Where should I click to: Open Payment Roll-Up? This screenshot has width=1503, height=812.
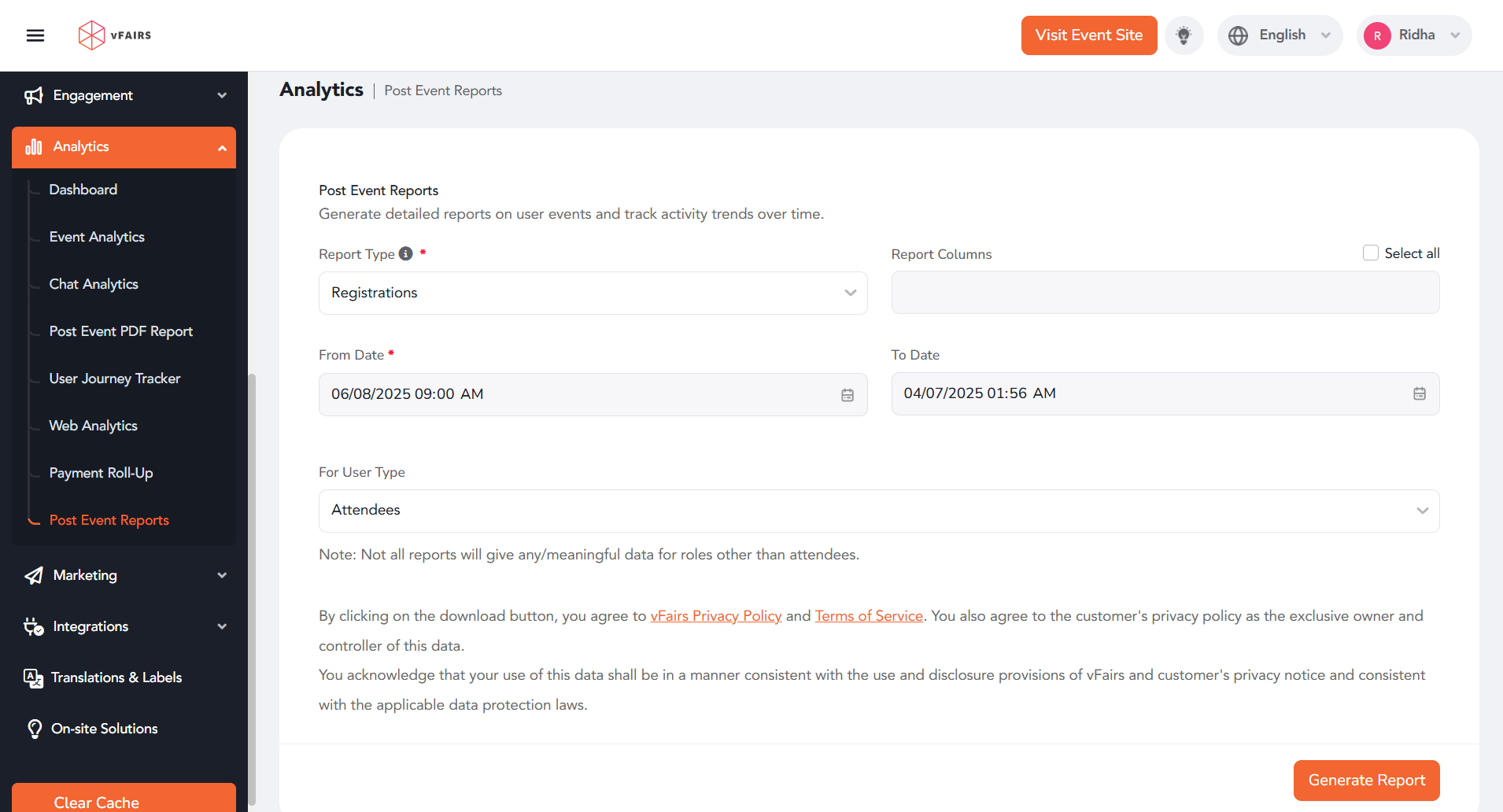[102, 473]
